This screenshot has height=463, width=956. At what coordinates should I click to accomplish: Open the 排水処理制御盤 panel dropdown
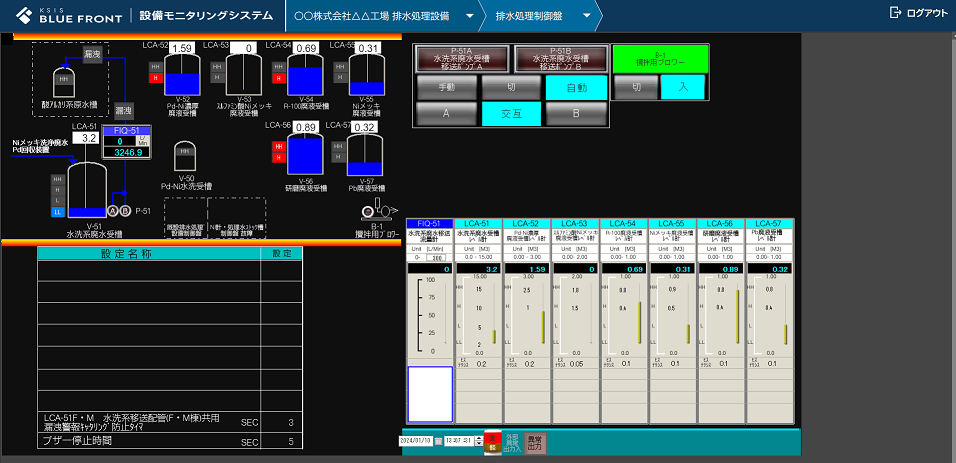tap(586, 16)
